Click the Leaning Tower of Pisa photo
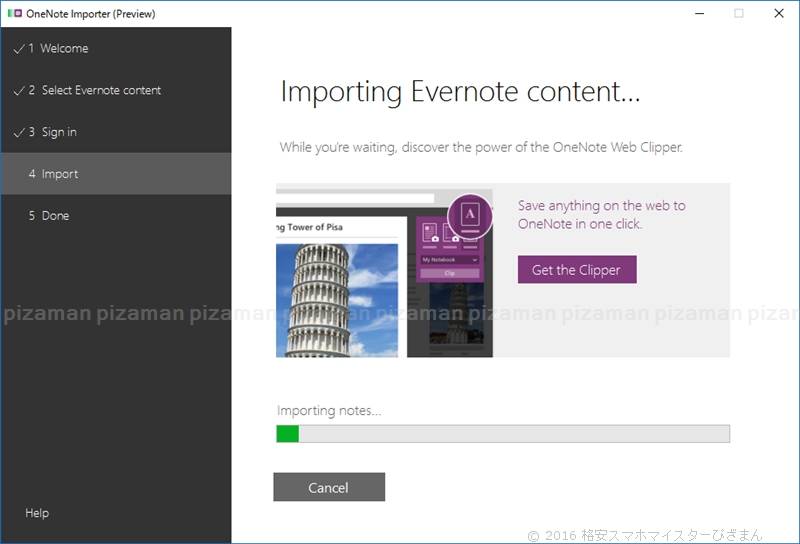The image size is (800, 544). pos(337,300)
